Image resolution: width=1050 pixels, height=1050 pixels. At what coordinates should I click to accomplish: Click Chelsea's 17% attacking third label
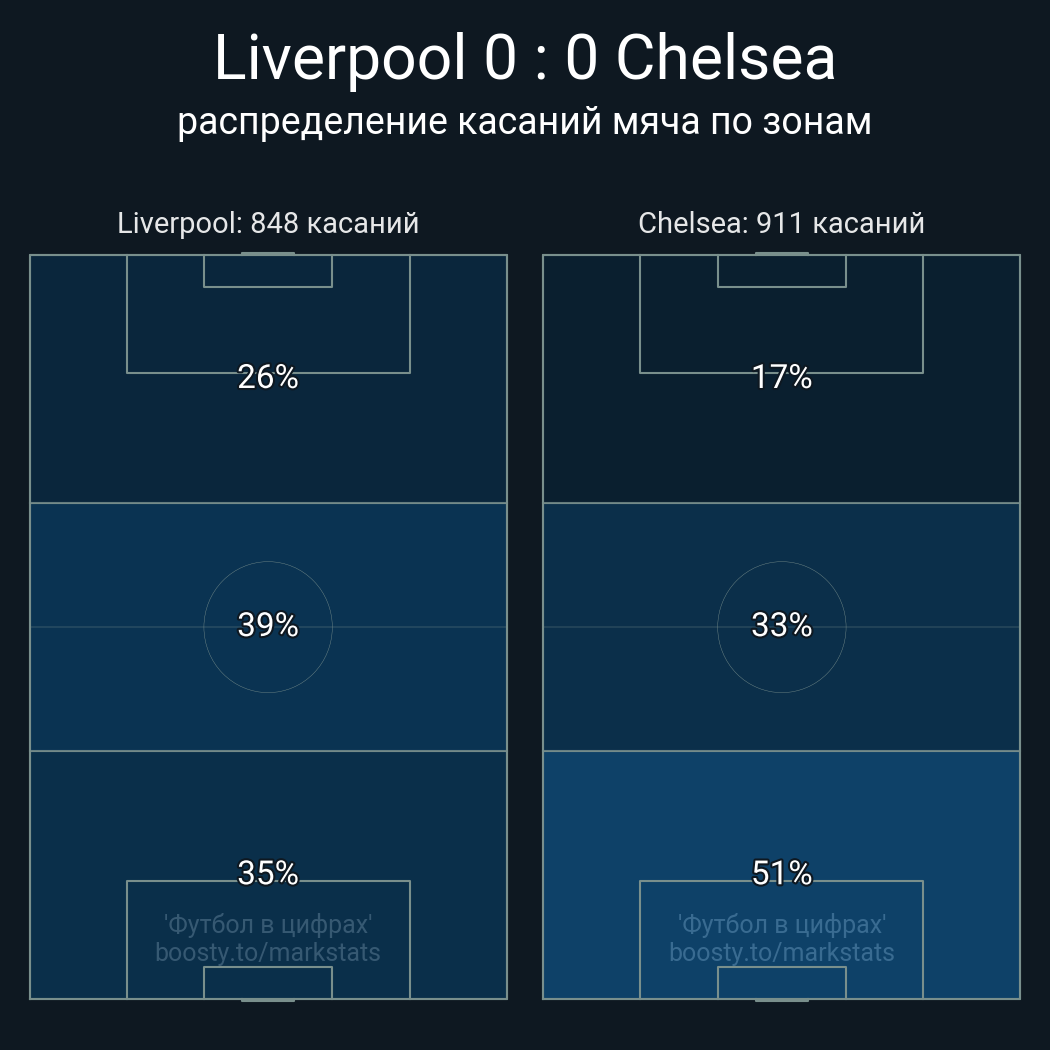[781, 377]
